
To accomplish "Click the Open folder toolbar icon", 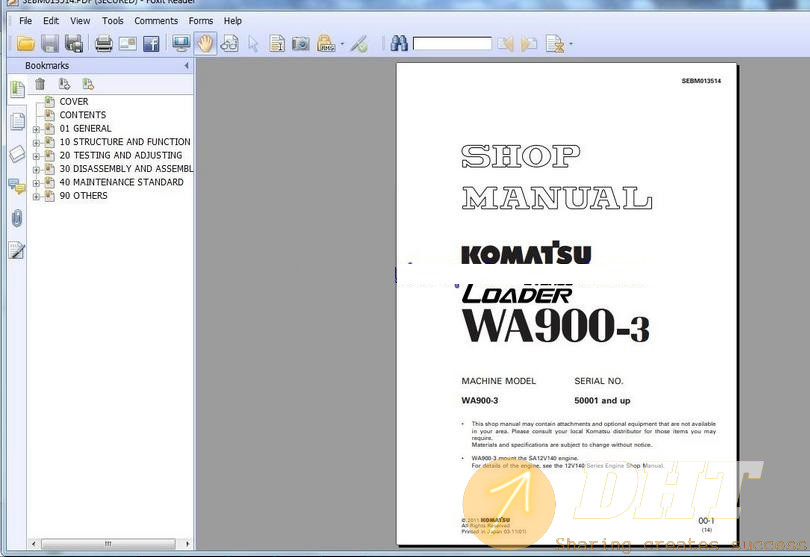I will click(x=25, y=44).
